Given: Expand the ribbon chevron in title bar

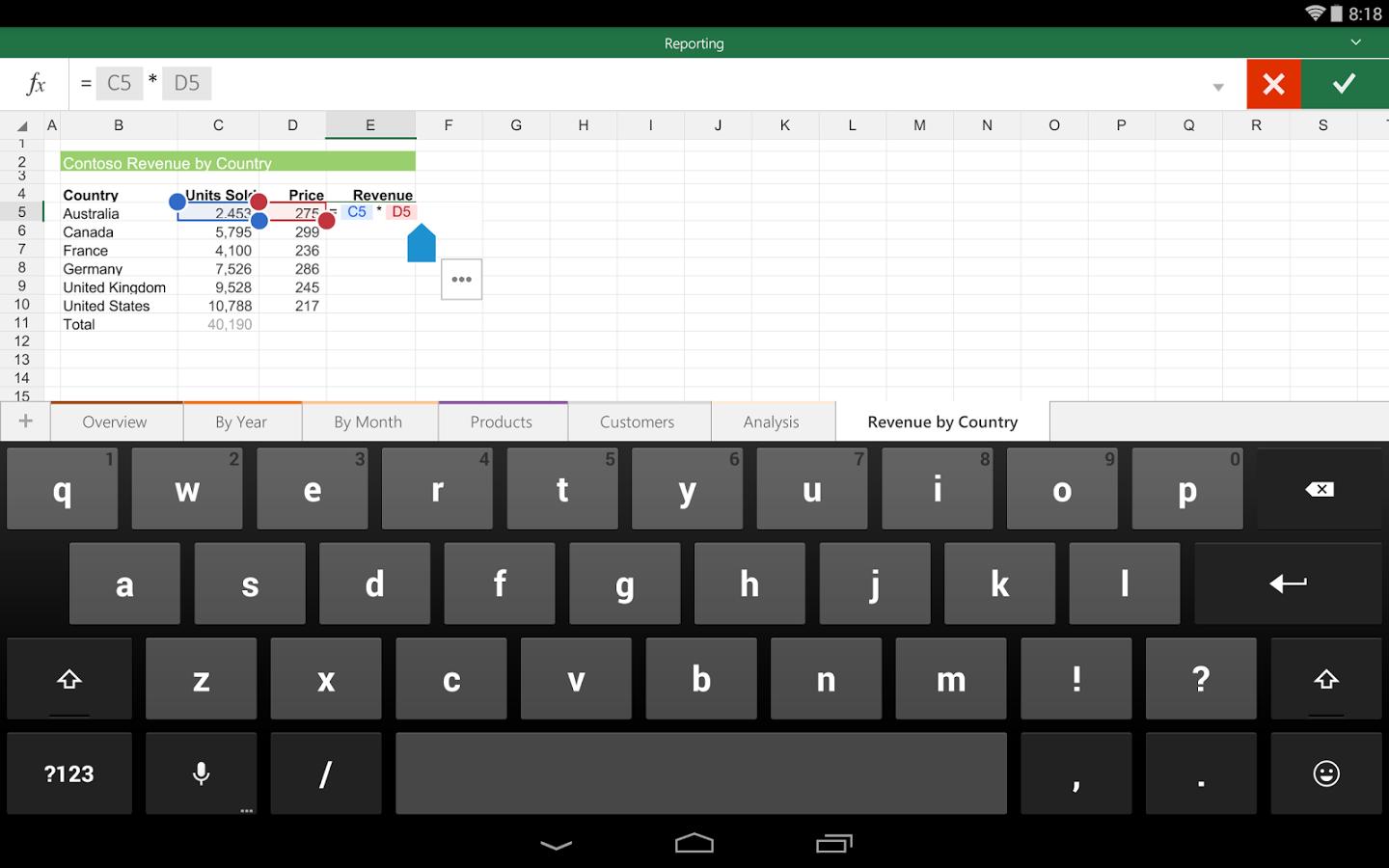Looking at the screenshot, I should (x=1355, y=42).
